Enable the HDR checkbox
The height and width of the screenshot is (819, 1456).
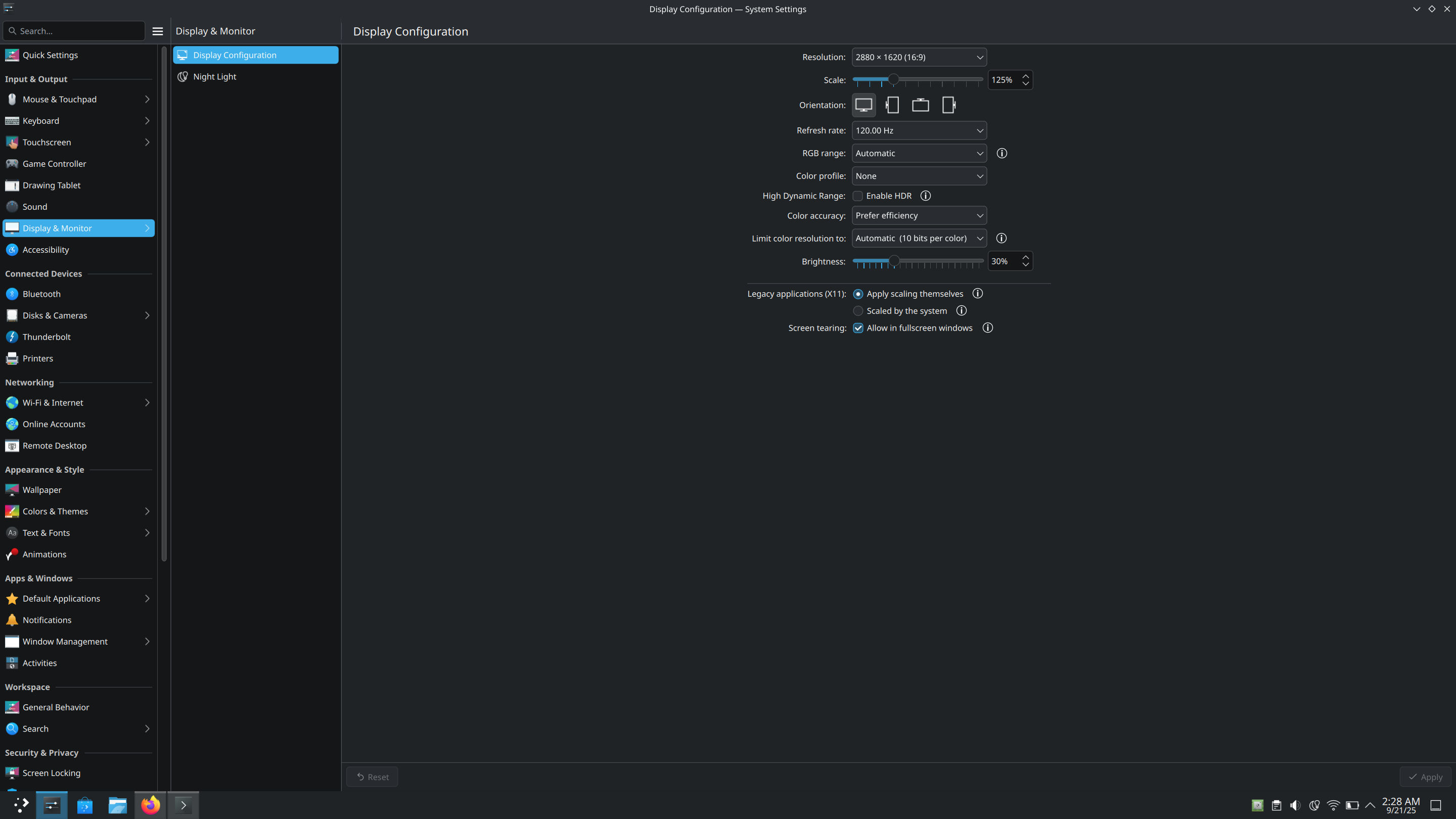pyautogui.click(x=857, y=196)
